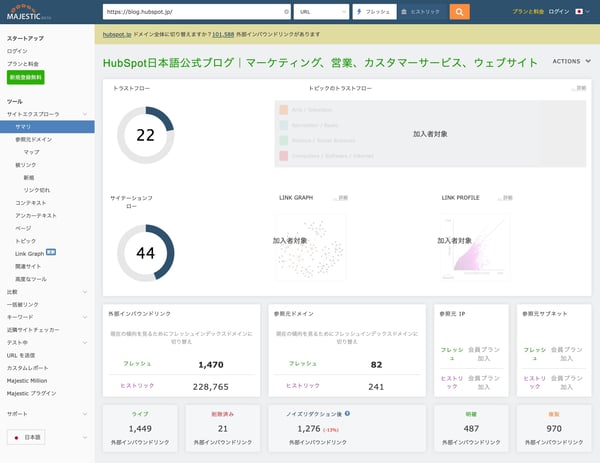Click the Citation Flow 44 gauge
Image resolution: width=600 pixels, height=463 pixels.
tap(145, 253)
